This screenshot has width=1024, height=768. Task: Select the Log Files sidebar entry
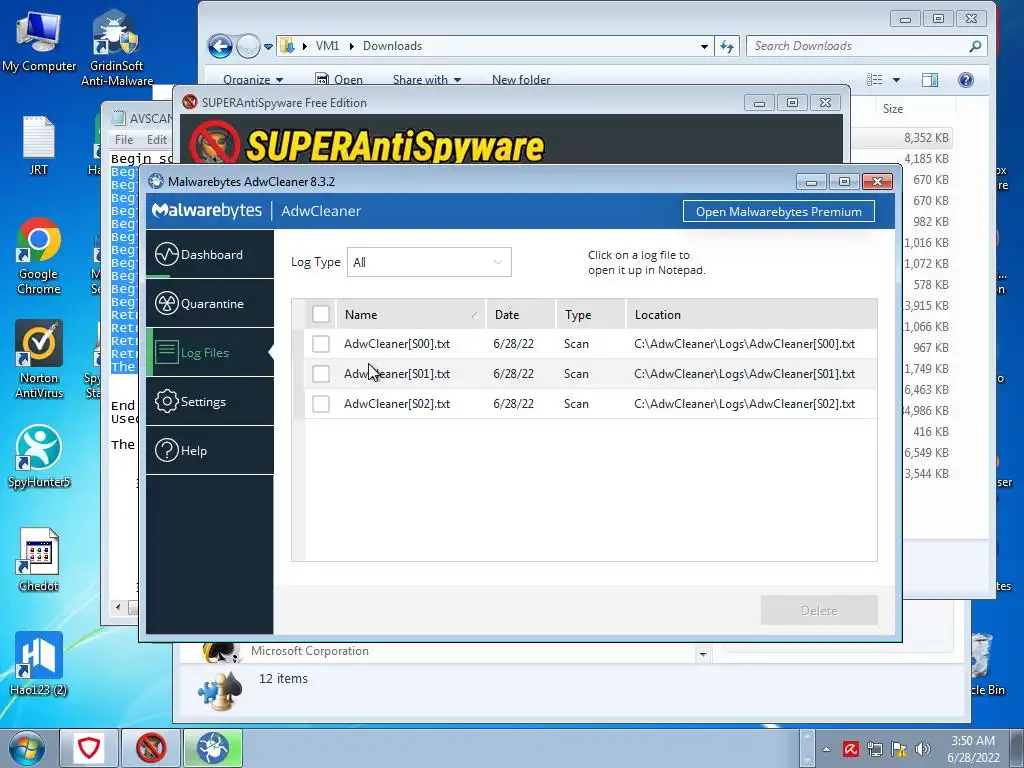point(210,352)
